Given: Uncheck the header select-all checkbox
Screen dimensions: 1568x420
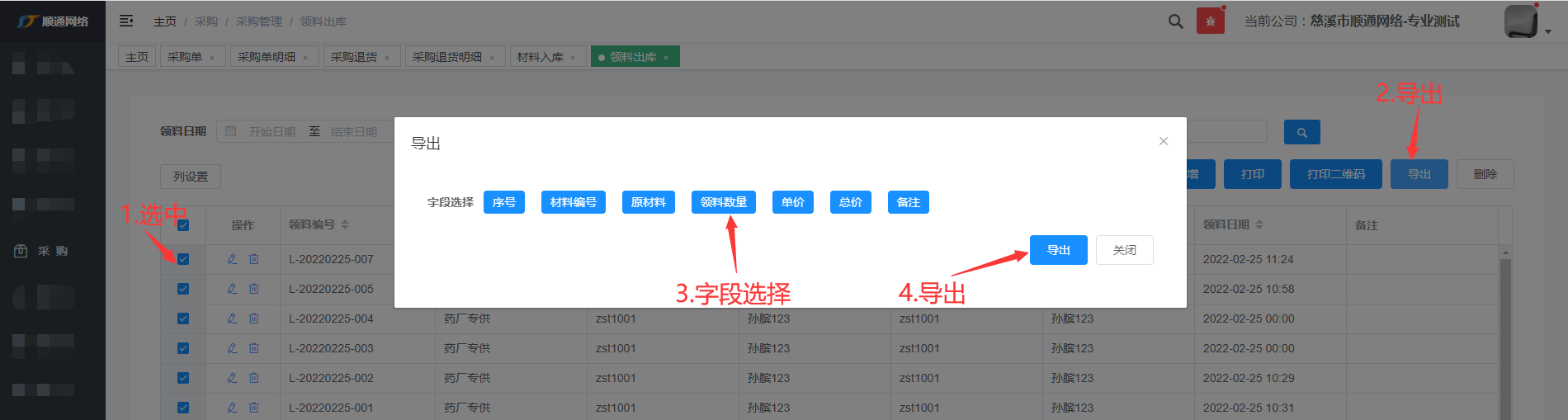Looking at the screenshot, I should [183, 225].
